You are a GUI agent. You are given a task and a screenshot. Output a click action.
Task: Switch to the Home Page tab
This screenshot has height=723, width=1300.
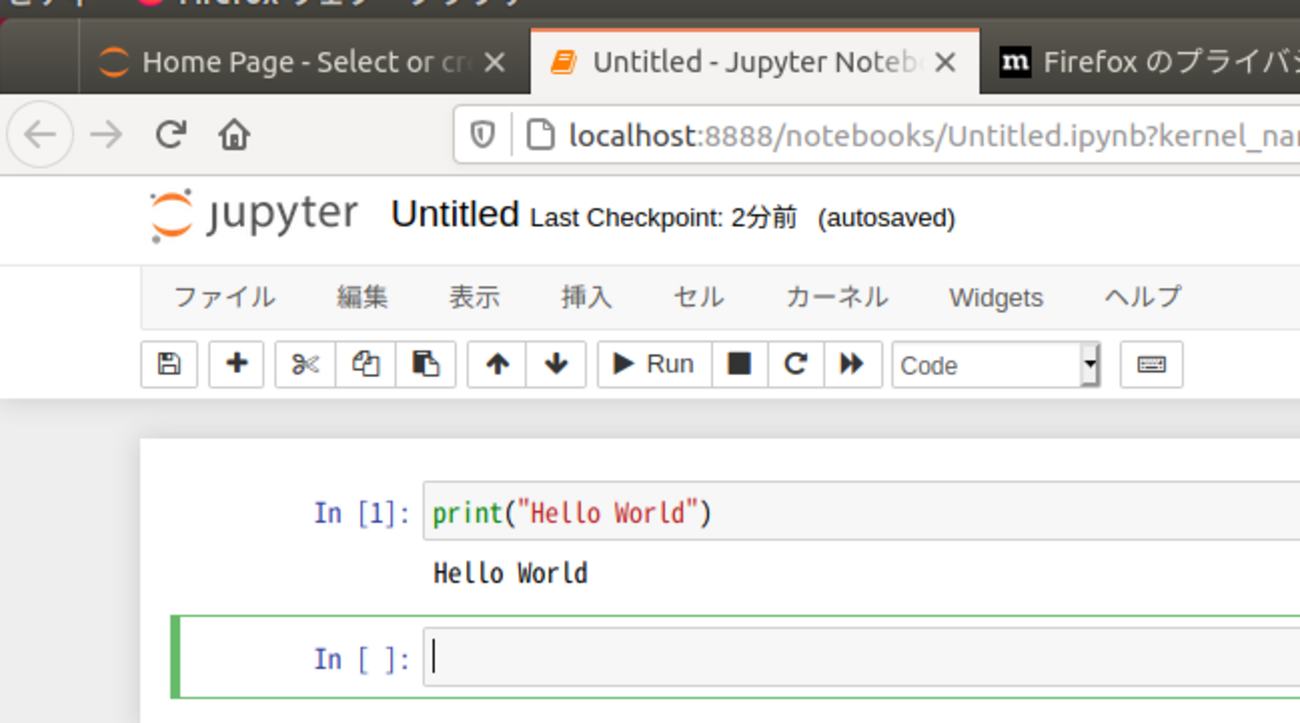point(290,63)
